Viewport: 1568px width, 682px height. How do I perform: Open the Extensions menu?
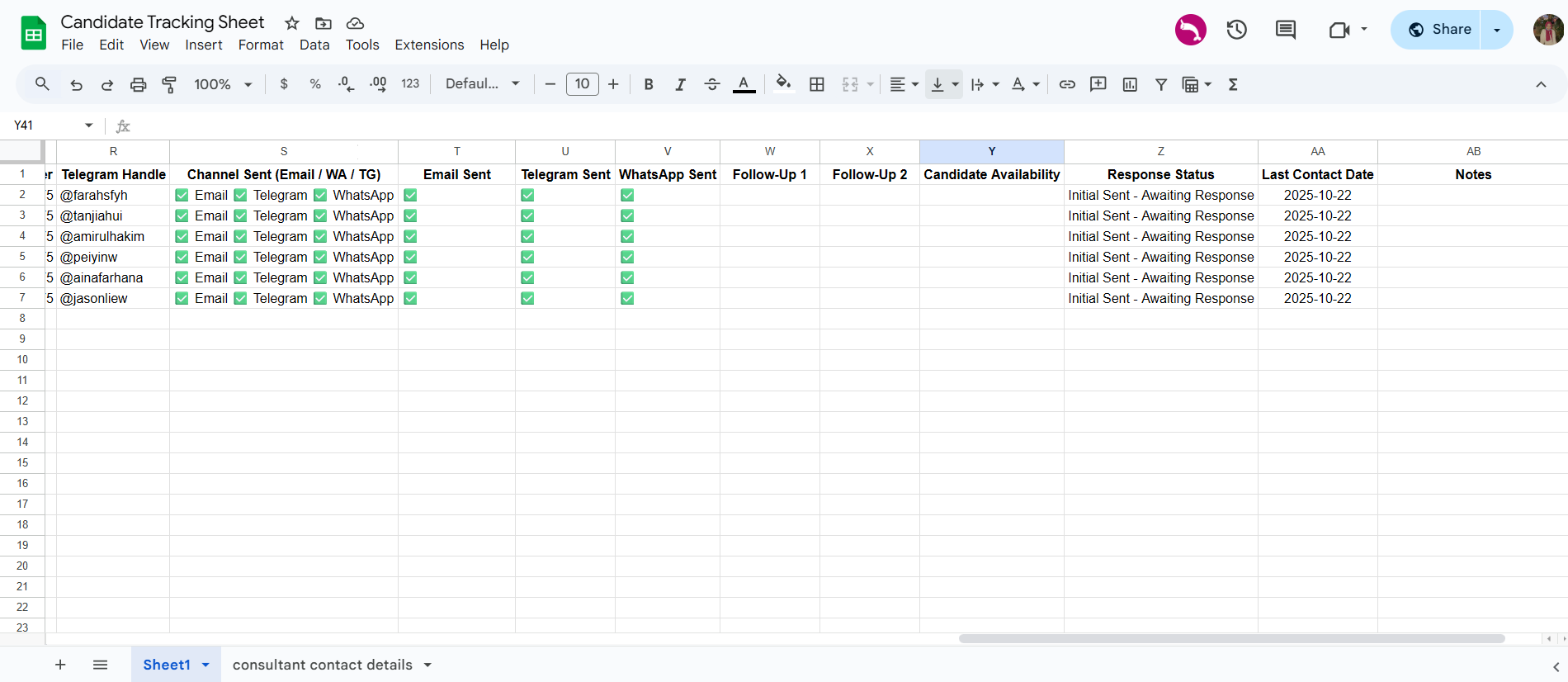tap(429, 45)
